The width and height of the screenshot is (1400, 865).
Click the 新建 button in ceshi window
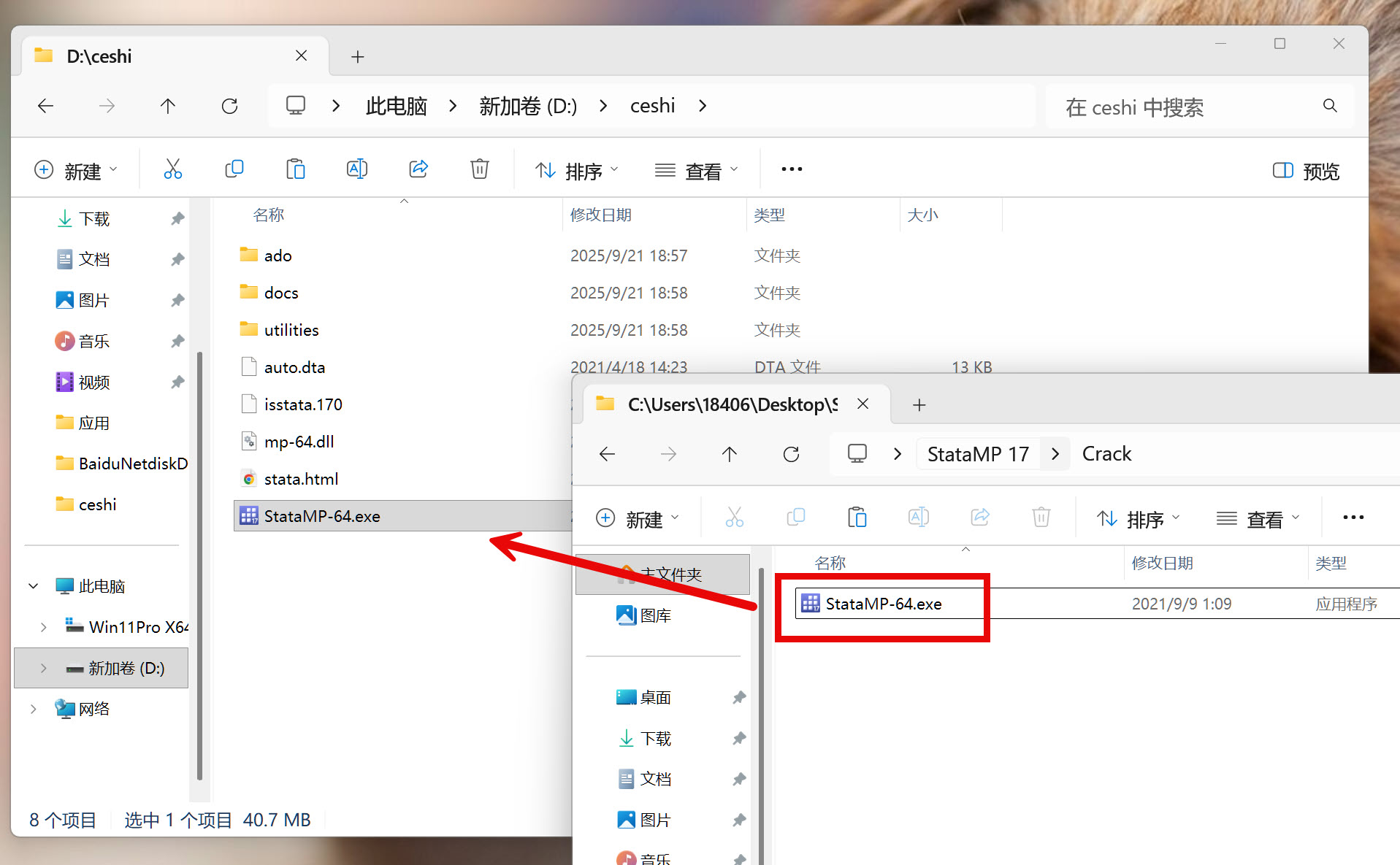click(x=75, y=171)
